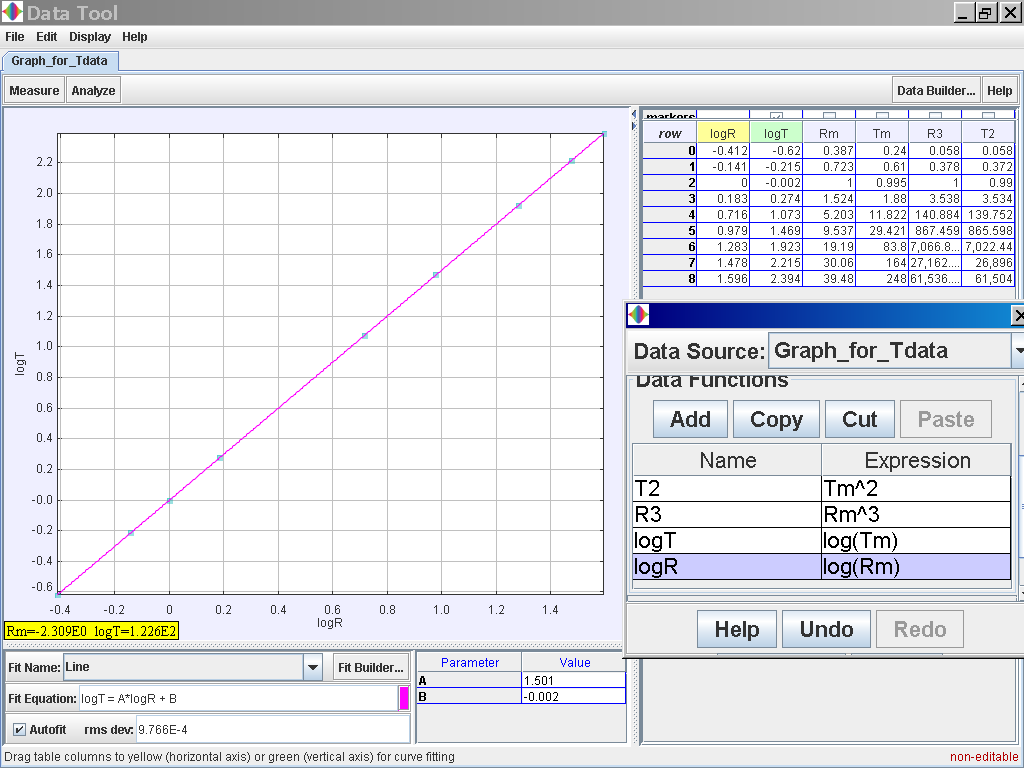Expand the Data Source combo box
The height and width of the screenshot is (768, 1024).
tap(1017, 351)
